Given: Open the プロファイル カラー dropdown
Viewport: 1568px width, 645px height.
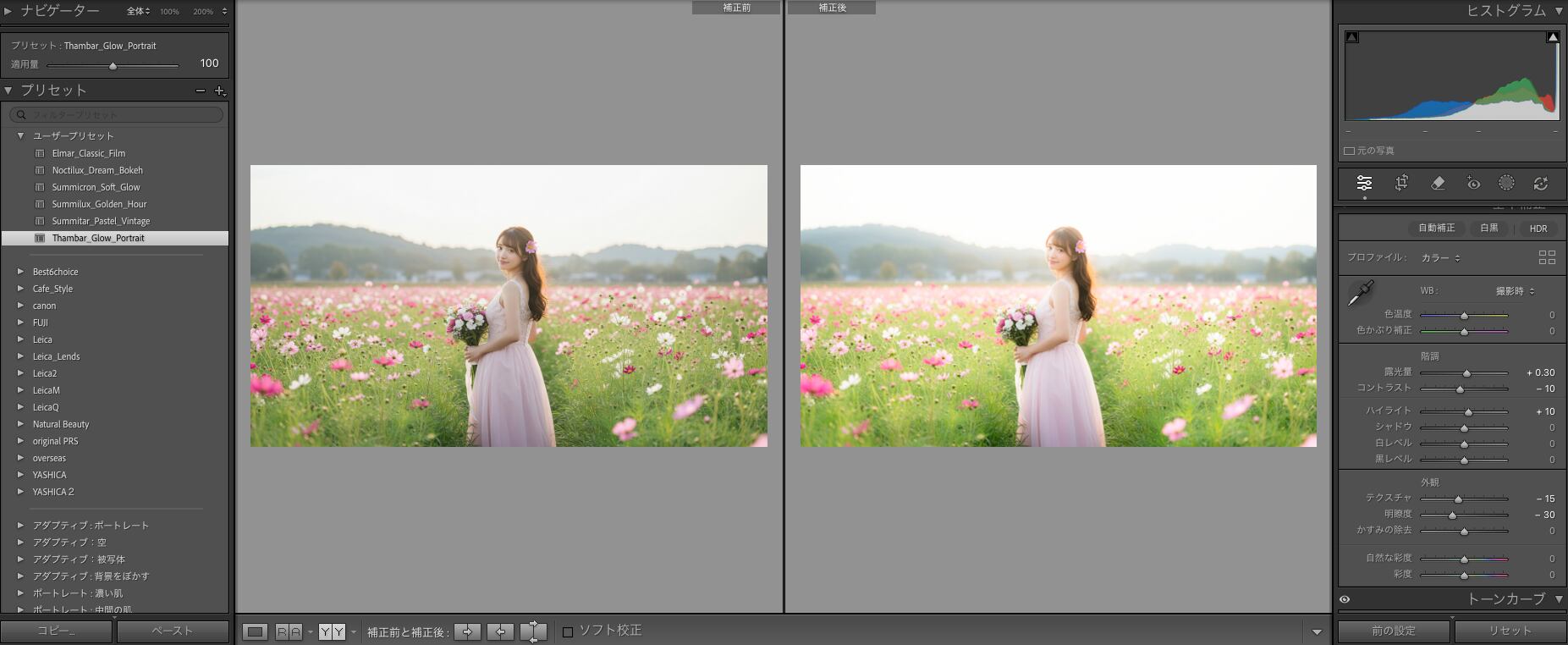Looking at the screenshot, I should pos(1441,257).
